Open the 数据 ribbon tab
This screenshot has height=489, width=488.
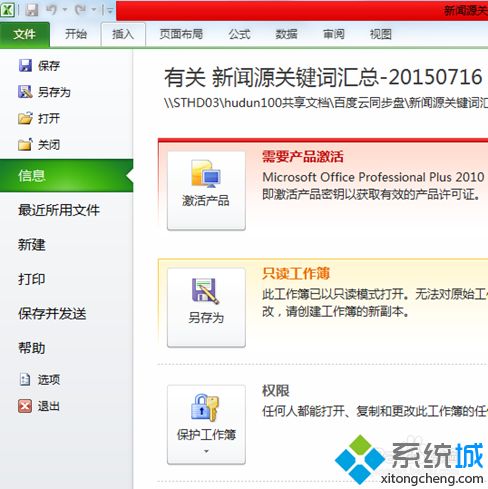(286, 34)
